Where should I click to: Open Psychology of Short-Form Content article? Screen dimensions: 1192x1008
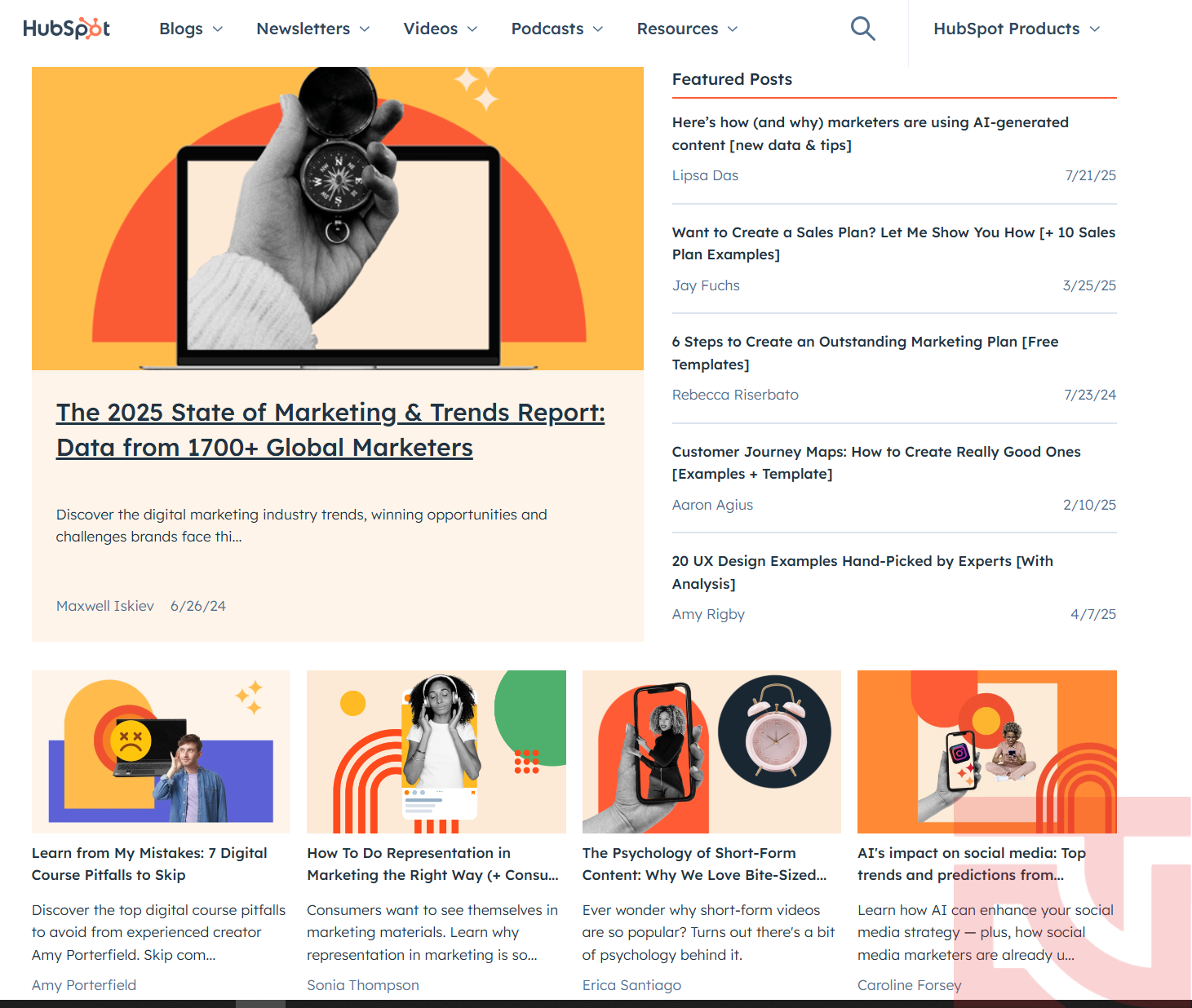point(704,864)
